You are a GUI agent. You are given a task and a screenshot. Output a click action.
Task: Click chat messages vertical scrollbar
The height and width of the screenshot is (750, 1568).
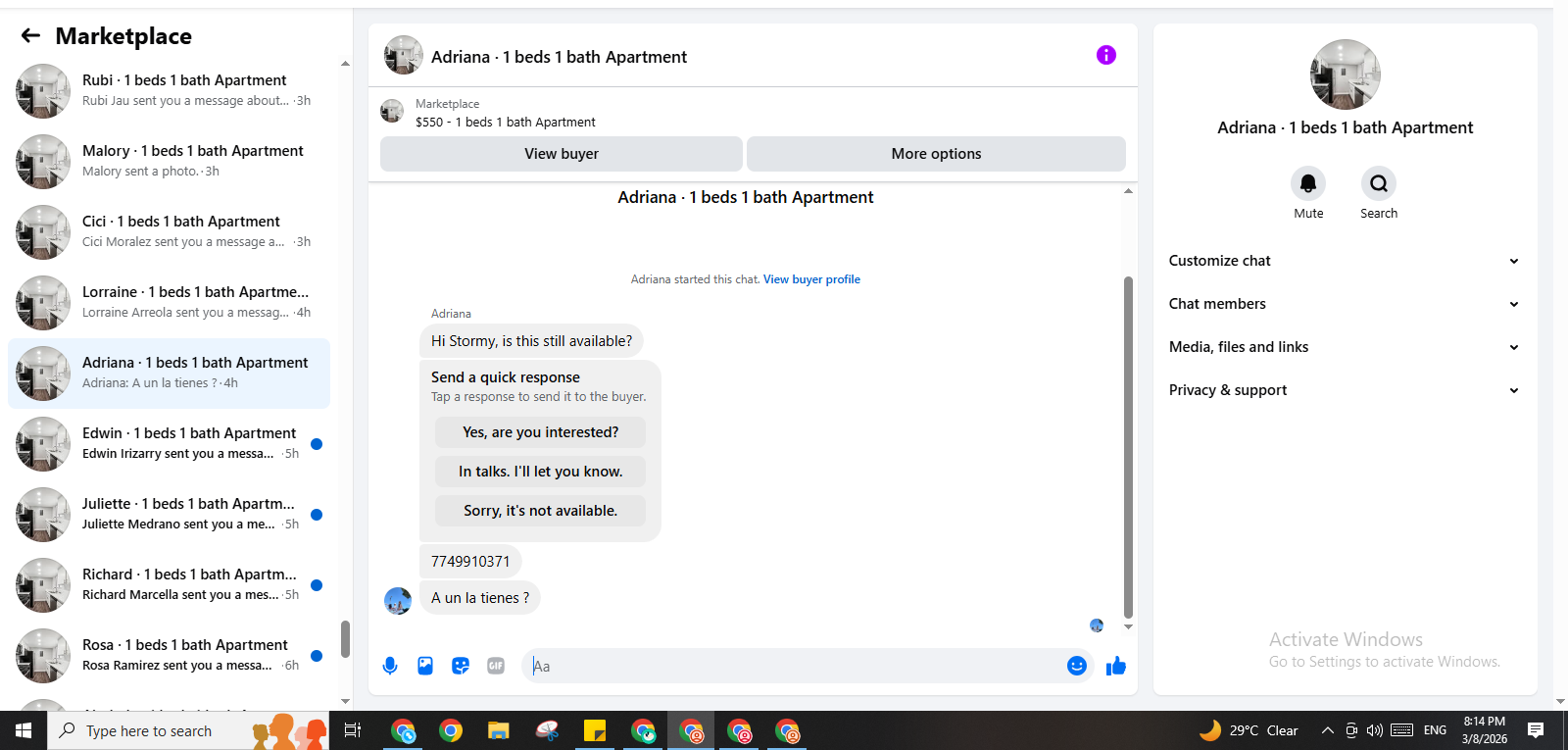coord(1128,447)
